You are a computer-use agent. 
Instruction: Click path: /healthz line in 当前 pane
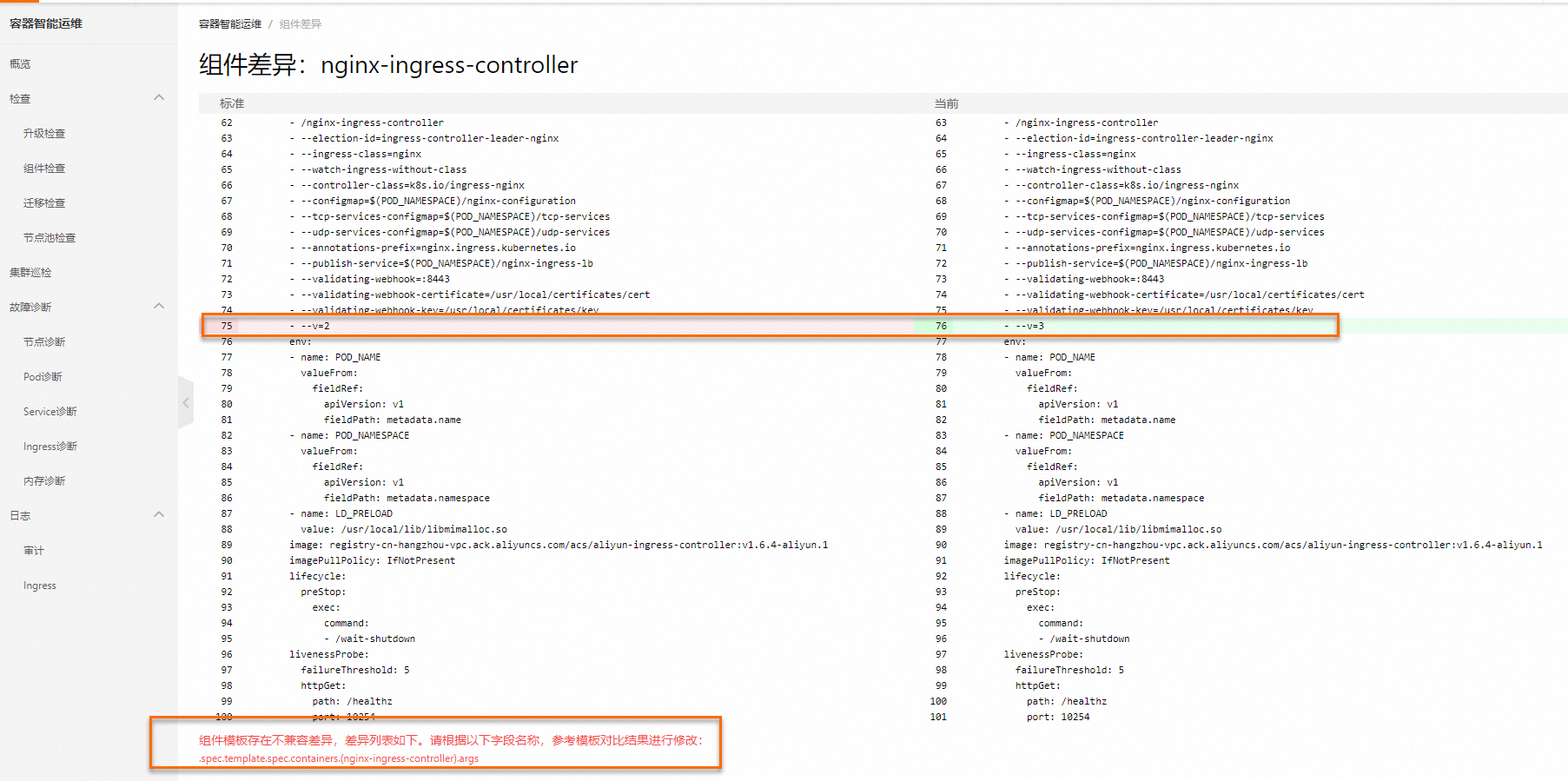(x=1067, y=701)
